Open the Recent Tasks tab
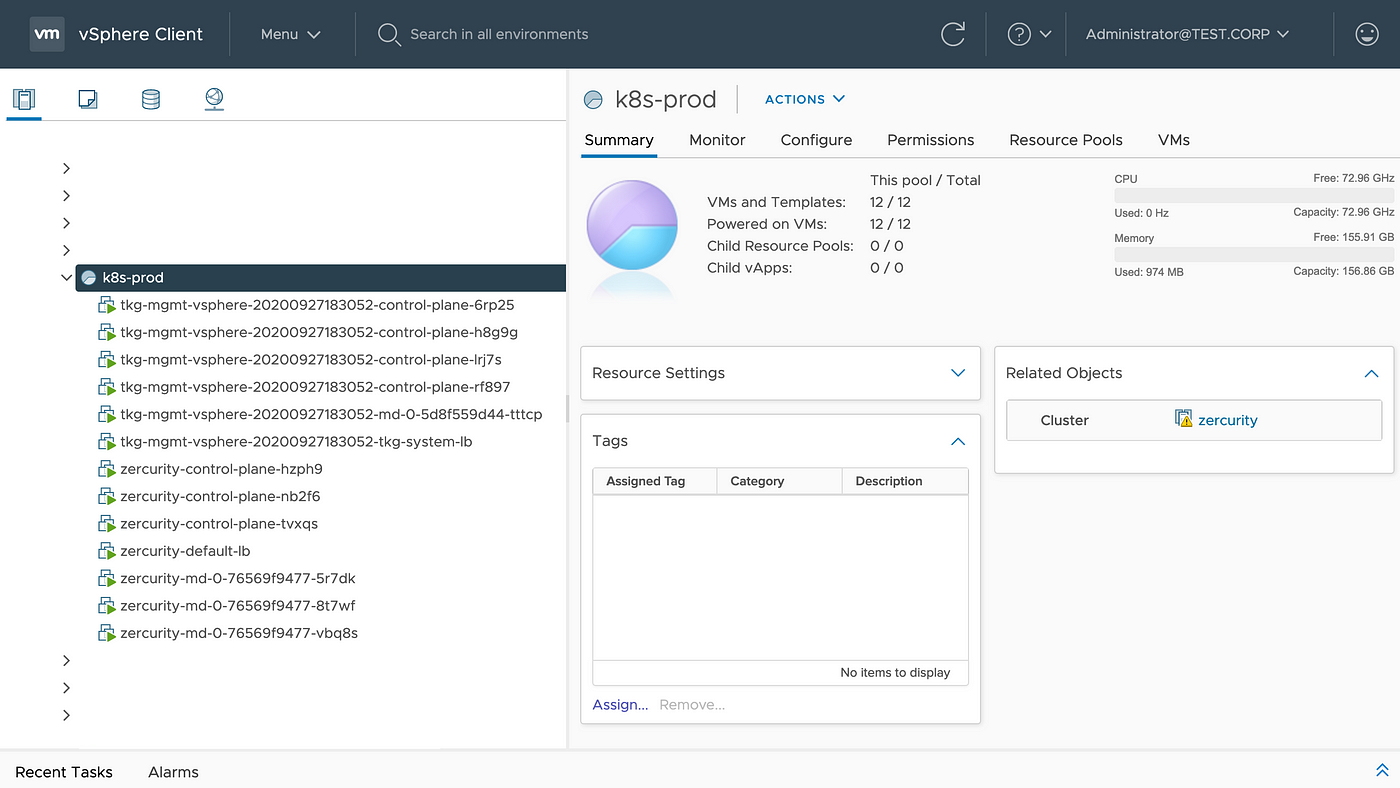The image size is (1400, 788). click(x=64, y=772)
